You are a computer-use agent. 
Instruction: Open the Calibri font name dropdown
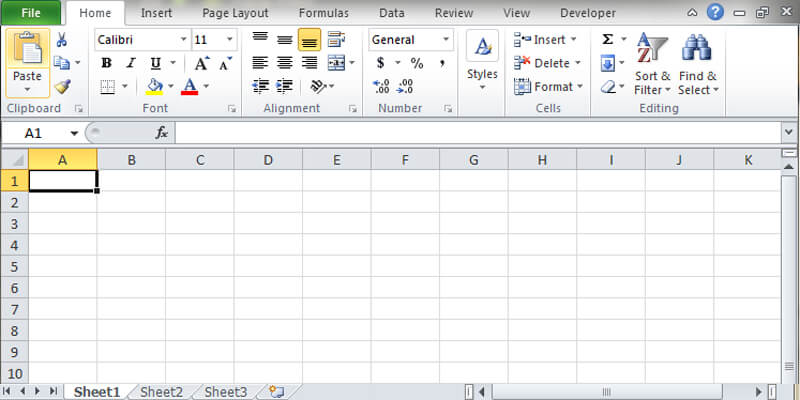click(x=183, y=40)
